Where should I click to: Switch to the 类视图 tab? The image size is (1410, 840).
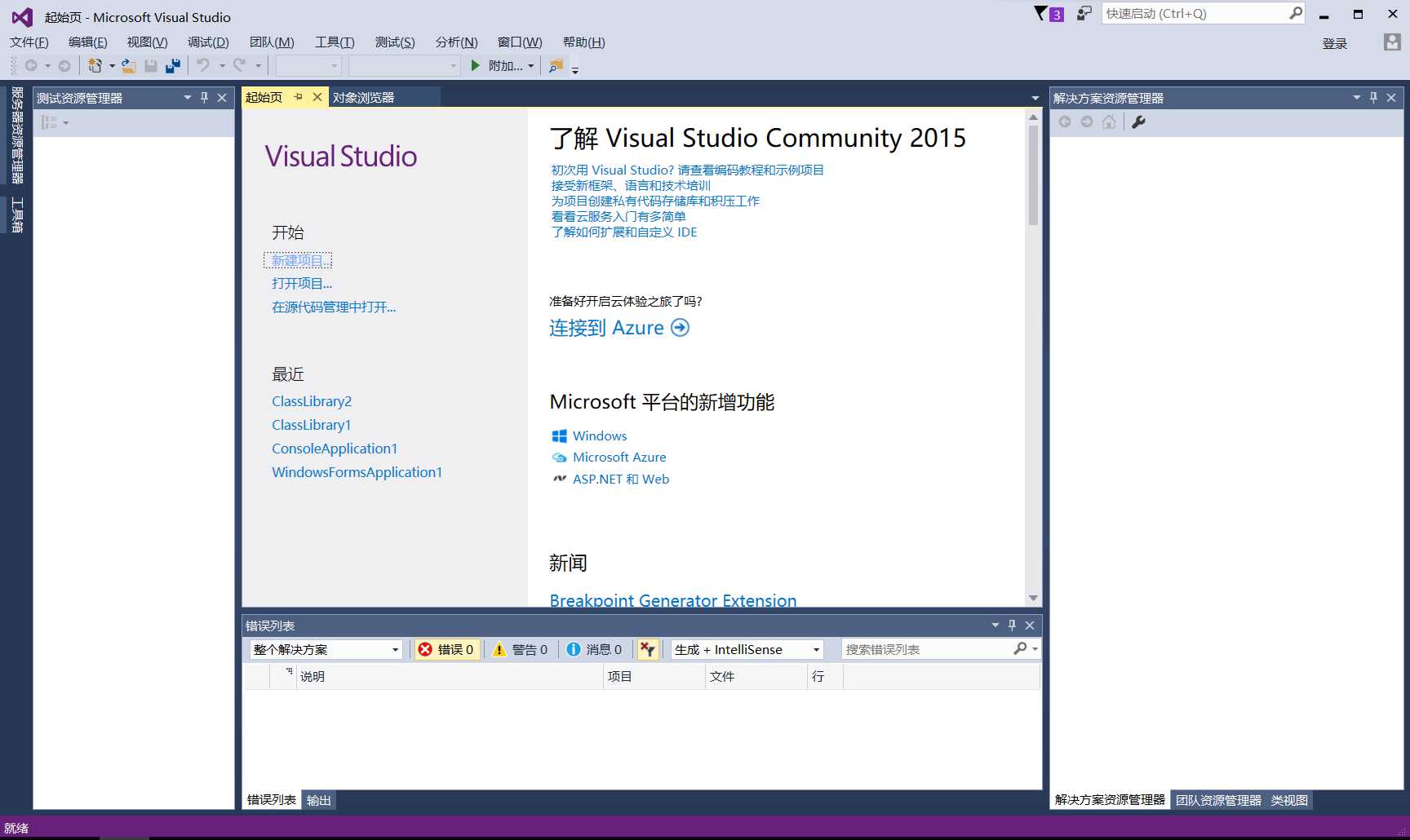(1289, 800)
